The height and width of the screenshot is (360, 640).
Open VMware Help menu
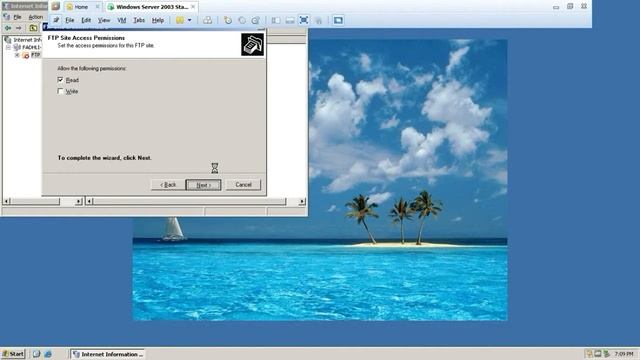pyautogui.click(x=158, y=20)
